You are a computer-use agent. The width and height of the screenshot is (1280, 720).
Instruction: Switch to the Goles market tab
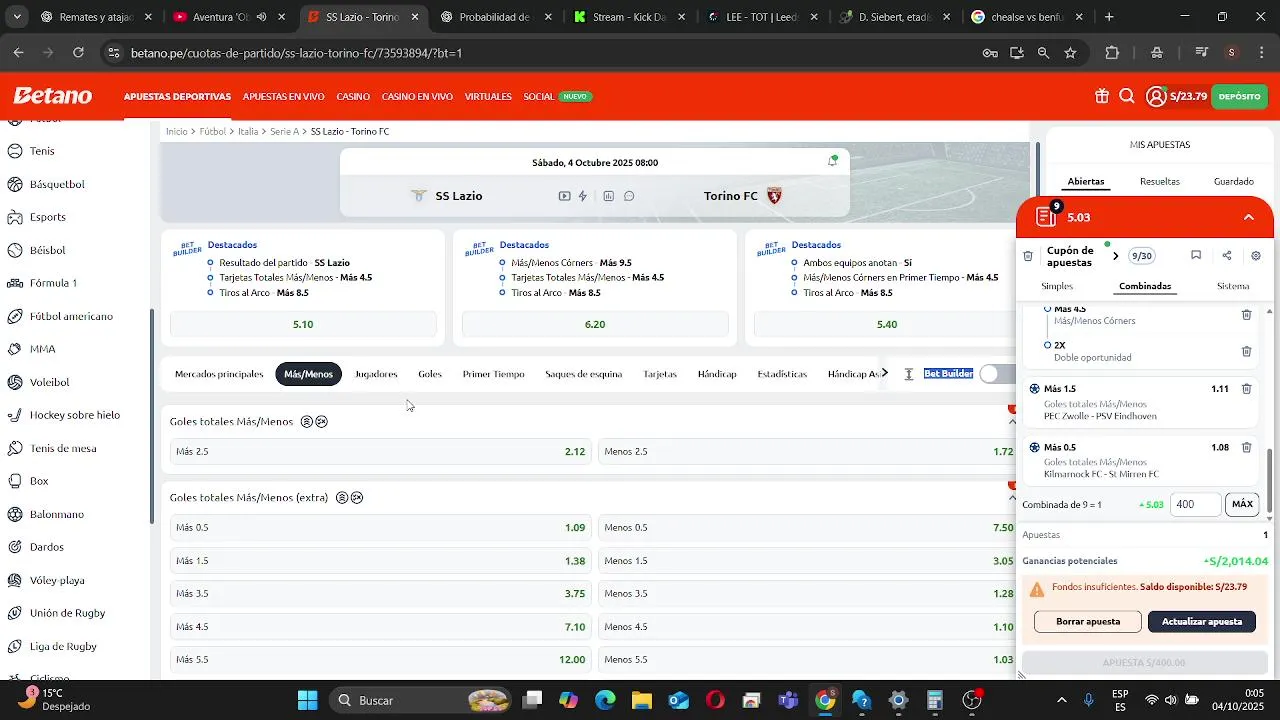(x=430, y=374)
